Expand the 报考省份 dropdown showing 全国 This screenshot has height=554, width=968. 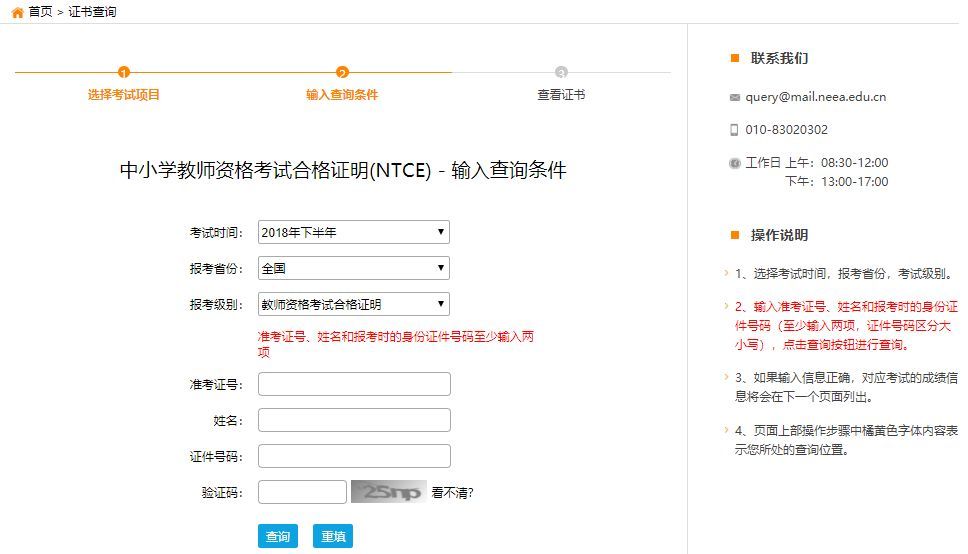tap(354, 268)
